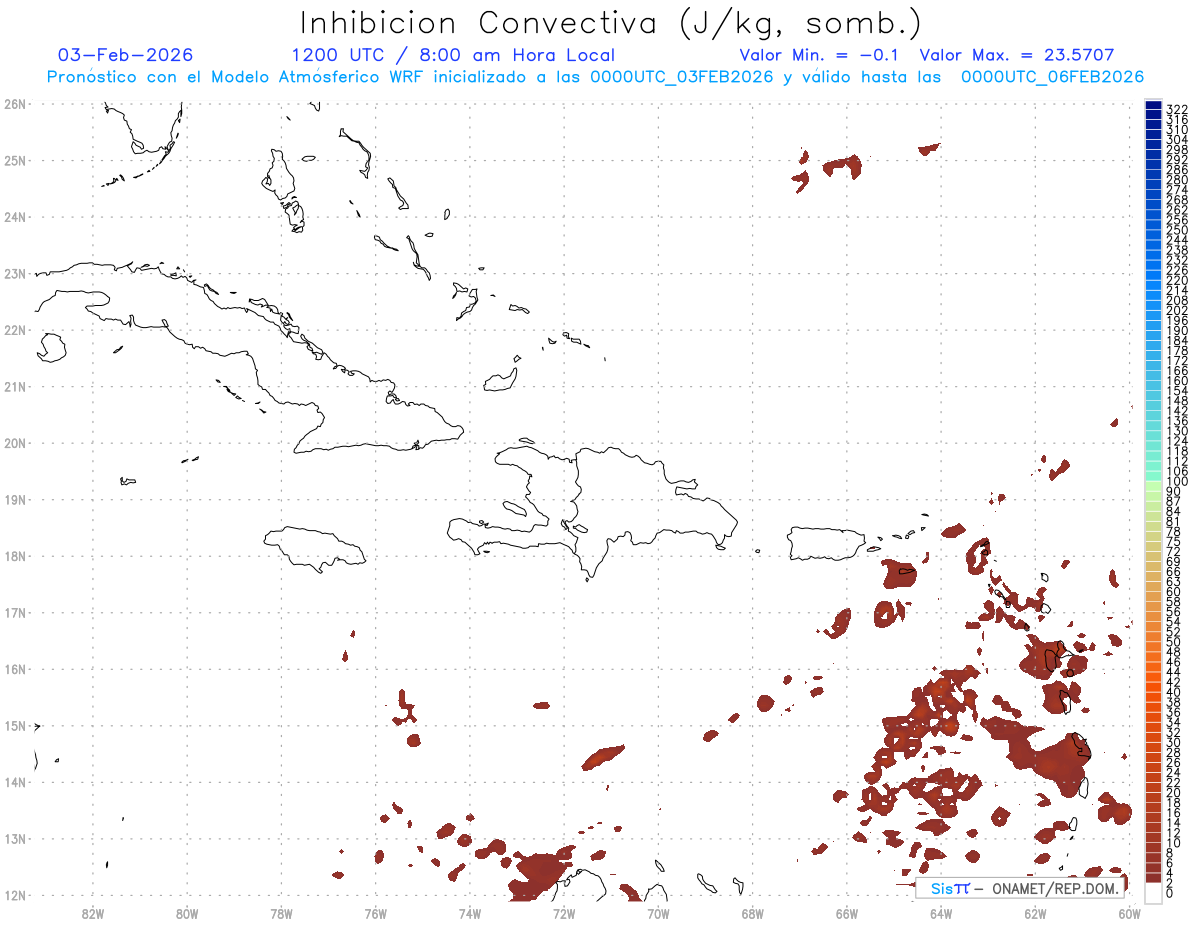Screen dimensions: 1200x927
Task: Click the "66W" longitude label
Action: pos(846,913)
